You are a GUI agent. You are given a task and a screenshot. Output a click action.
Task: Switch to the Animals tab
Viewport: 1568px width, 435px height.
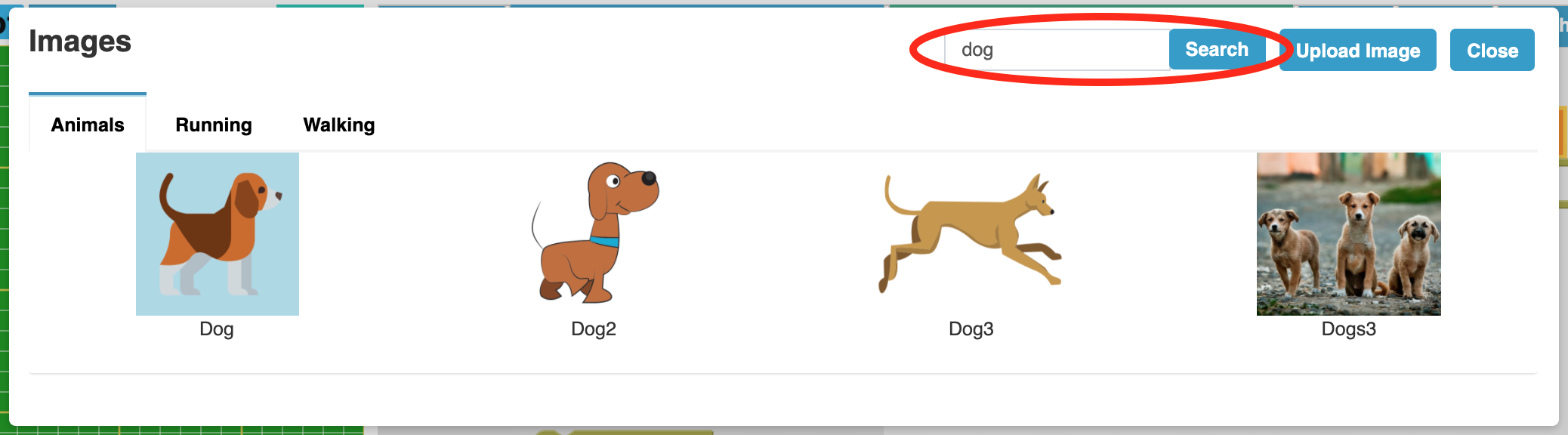88,125
